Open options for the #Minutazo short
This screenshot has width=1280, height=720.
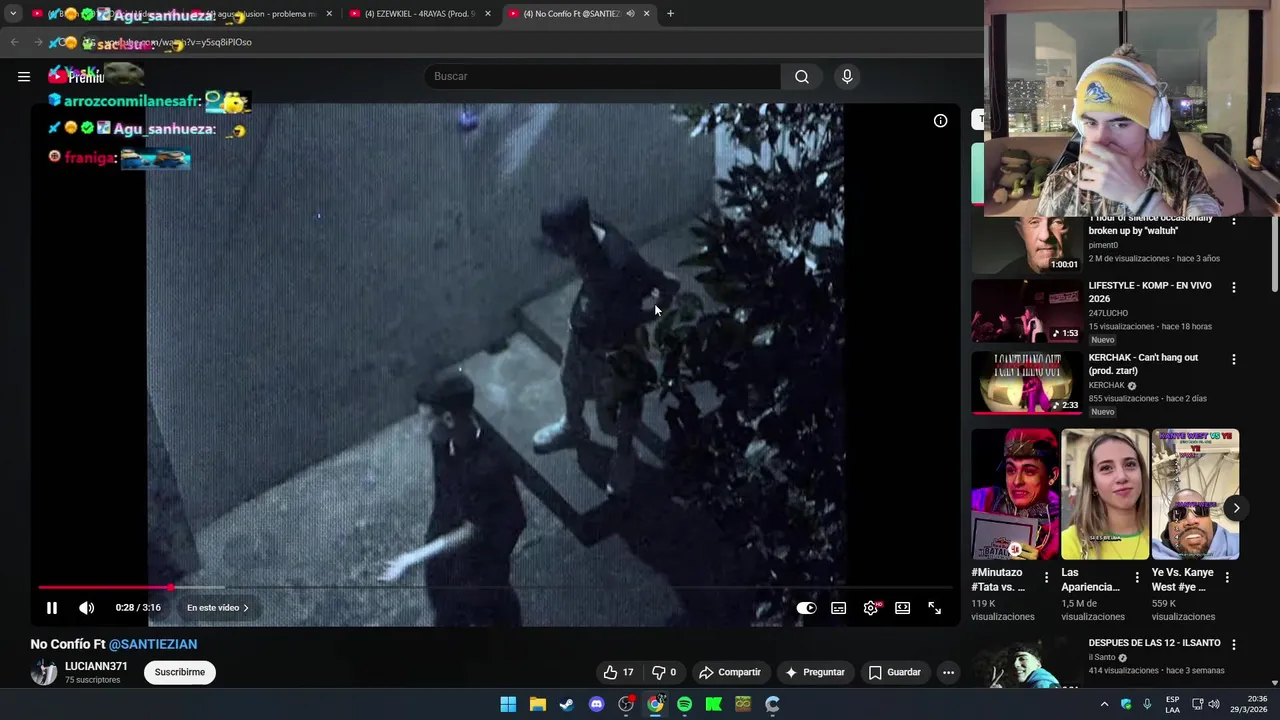1047,577
